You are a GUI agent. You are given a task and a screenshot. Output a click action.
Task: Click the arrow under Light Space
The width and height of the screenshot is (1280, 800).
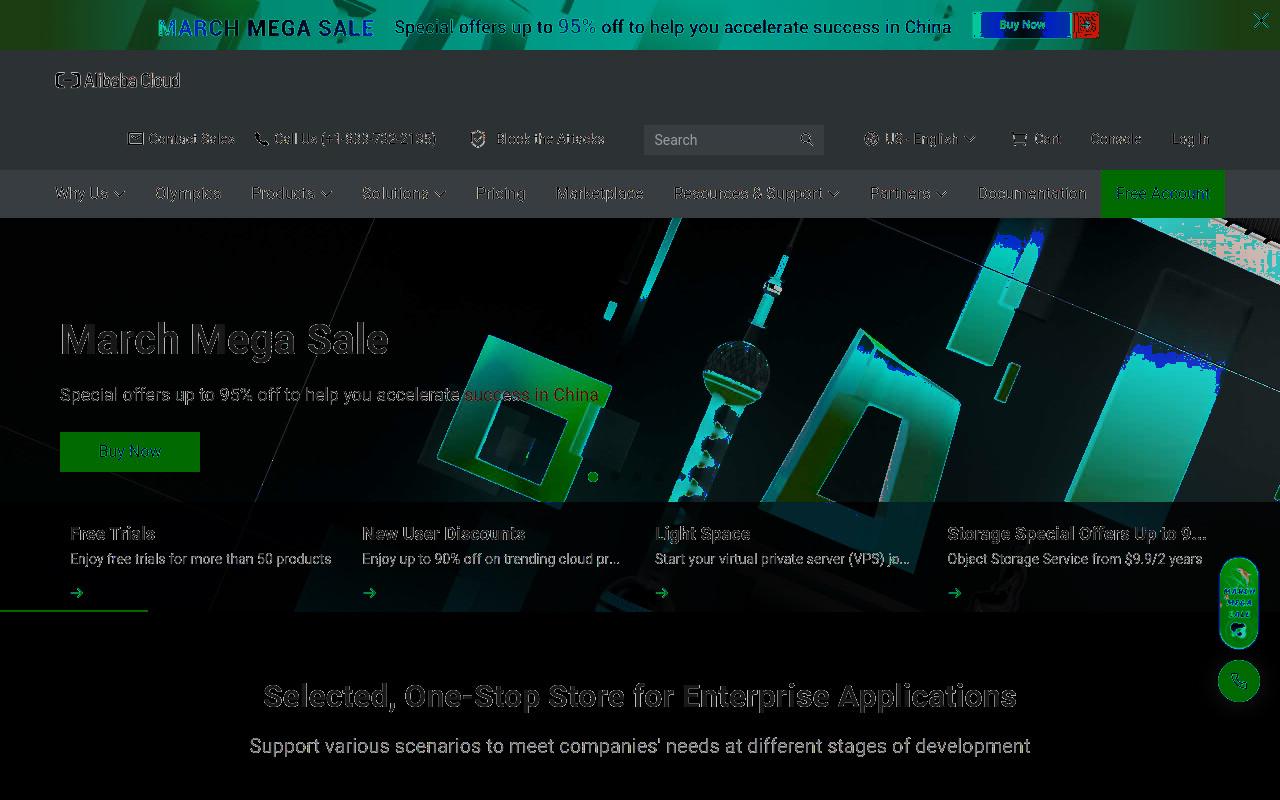click(x=662, y=593)
